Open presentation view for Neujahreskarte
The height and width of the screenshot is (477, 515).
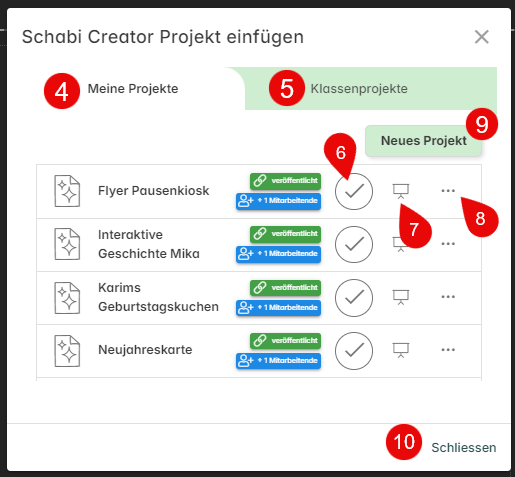tap(401, 350)
